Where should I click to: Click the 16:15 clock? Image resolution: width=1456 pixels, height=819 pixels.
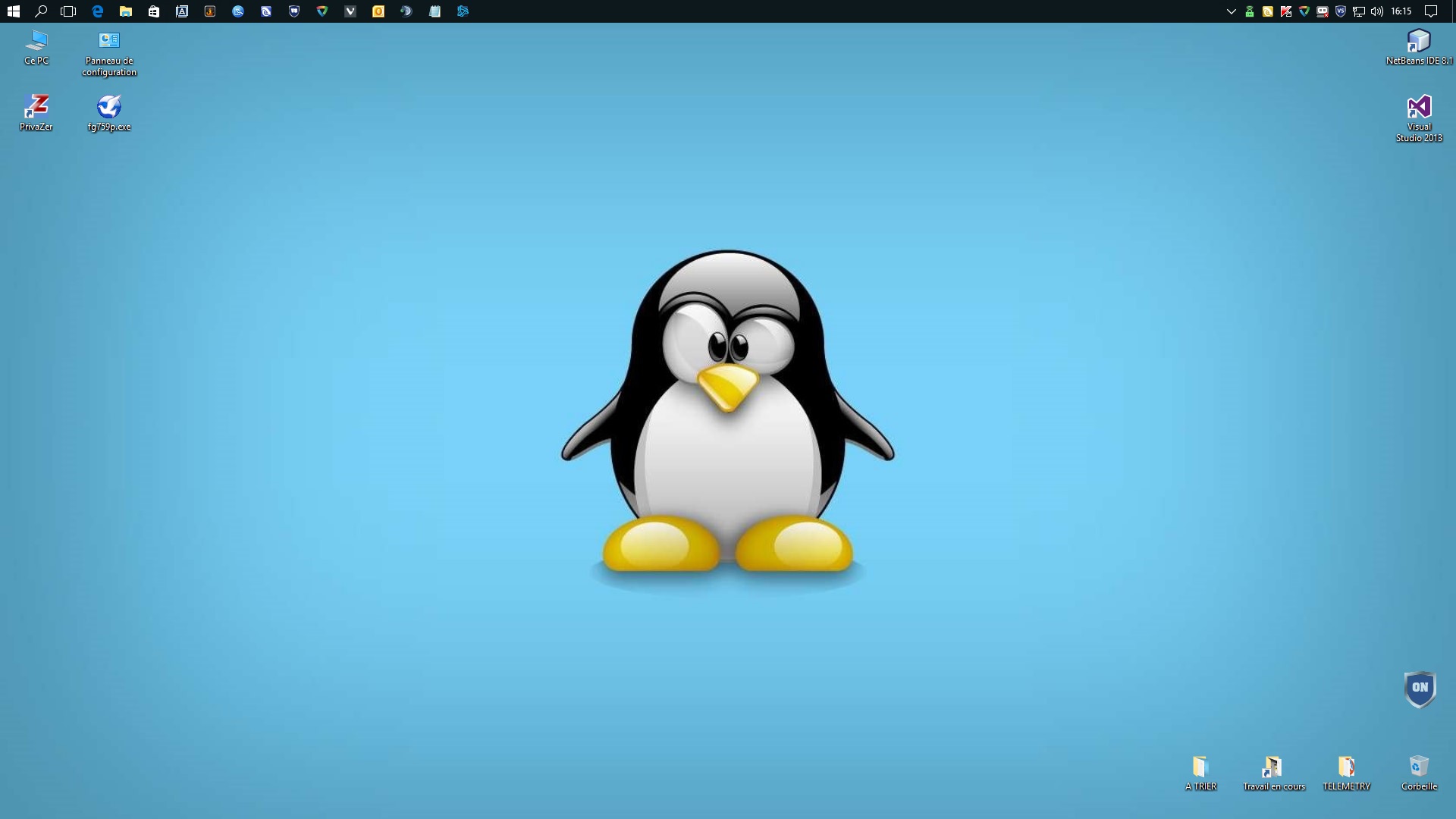coord(1401,11)
